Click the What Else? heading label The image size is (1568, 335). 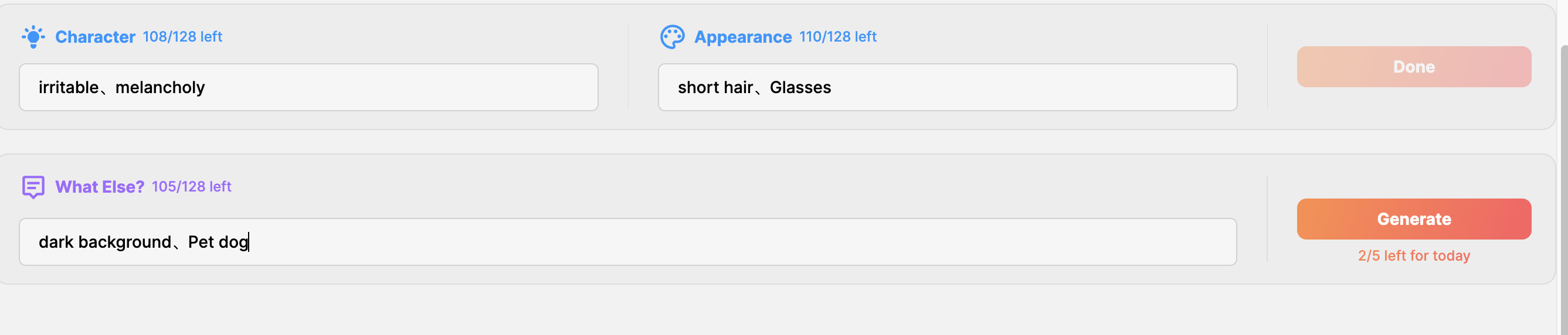99,187
